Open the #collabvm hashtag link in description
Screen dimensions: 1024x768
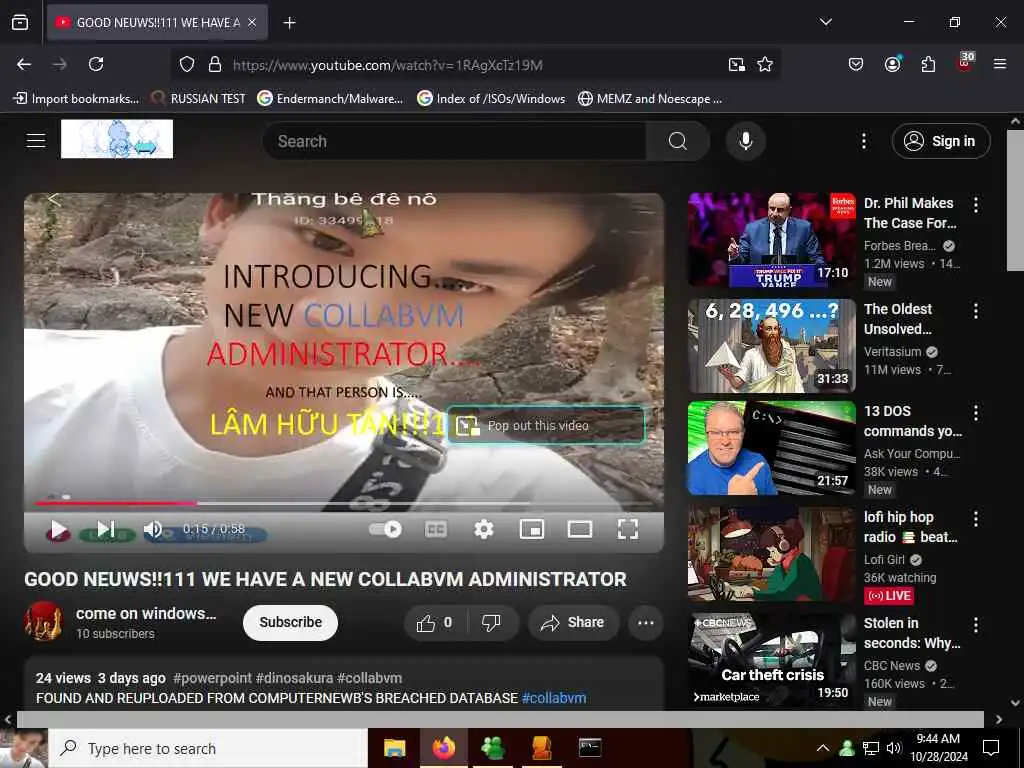point(554,698)
